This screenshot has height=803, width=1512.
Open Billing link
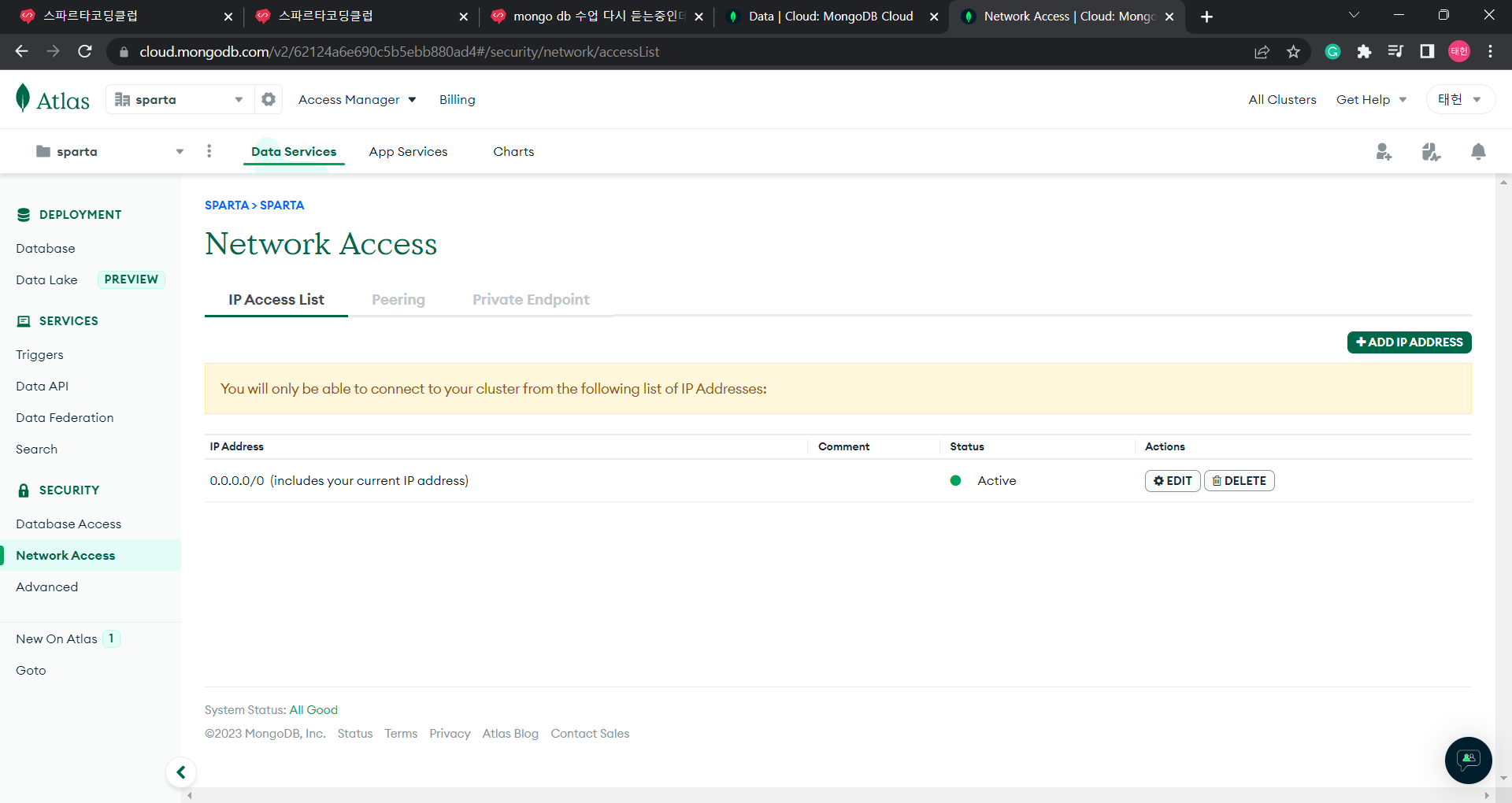(458, 99)
